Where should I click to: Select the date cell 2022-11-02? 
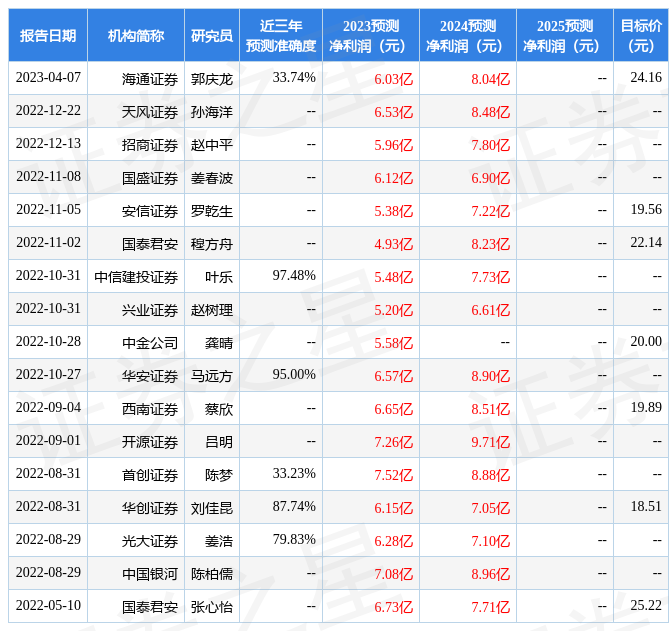click(48, 242)
